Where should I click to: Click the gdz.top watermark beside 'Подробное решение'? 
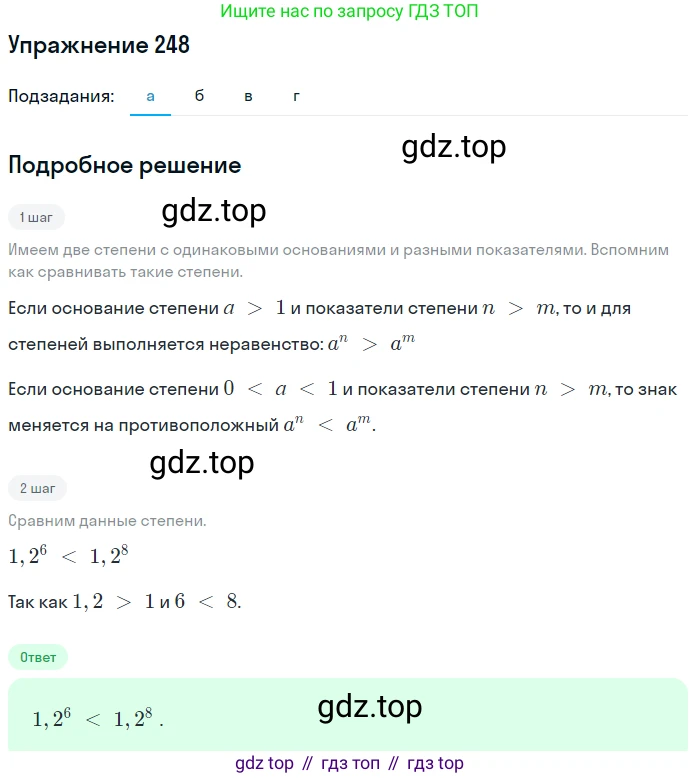[453, 147]
